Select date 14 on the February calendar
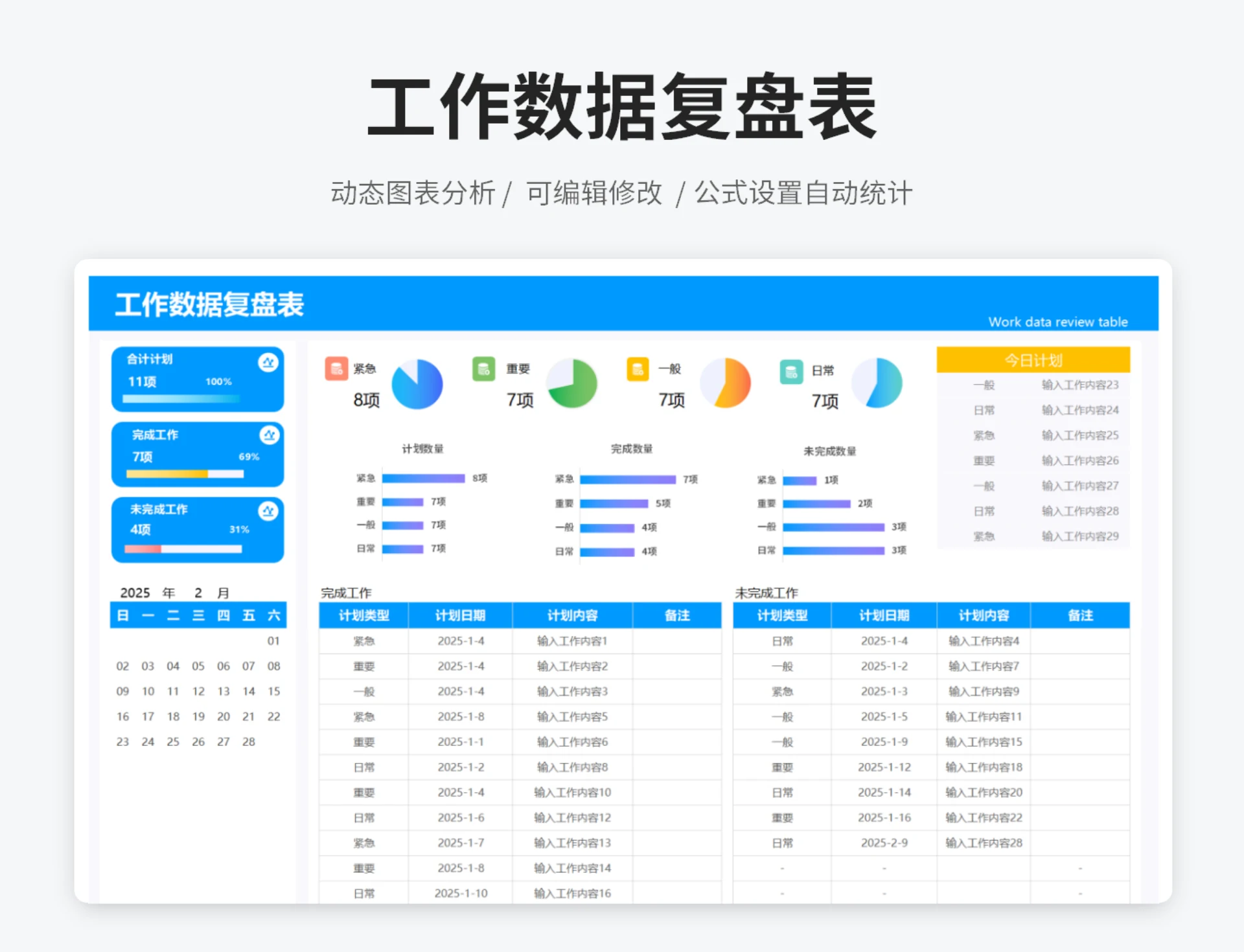 click(x=248, y=691)
